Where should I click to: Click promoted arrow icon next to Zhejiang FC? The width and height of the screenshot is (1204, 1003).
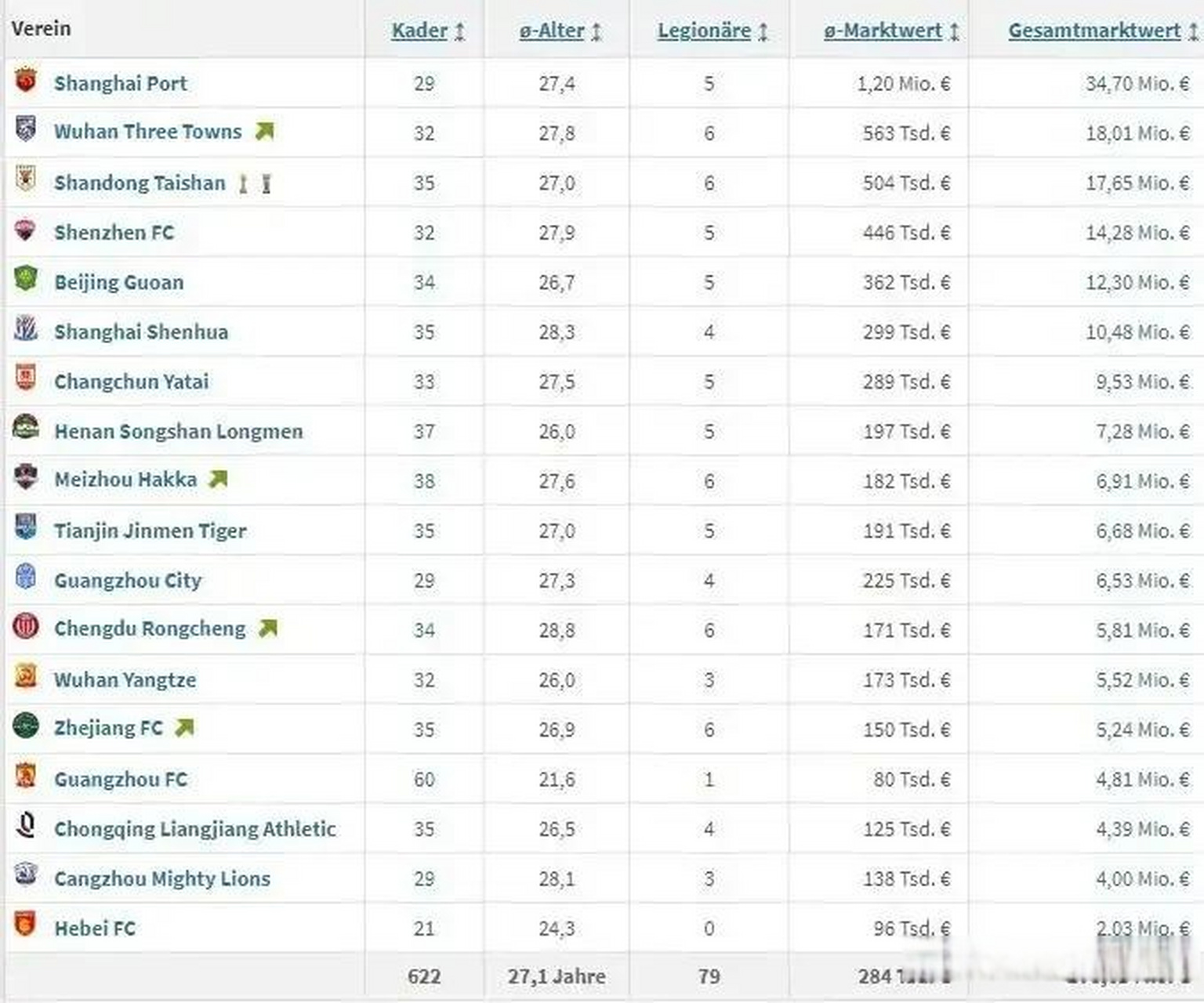(184, 728)
